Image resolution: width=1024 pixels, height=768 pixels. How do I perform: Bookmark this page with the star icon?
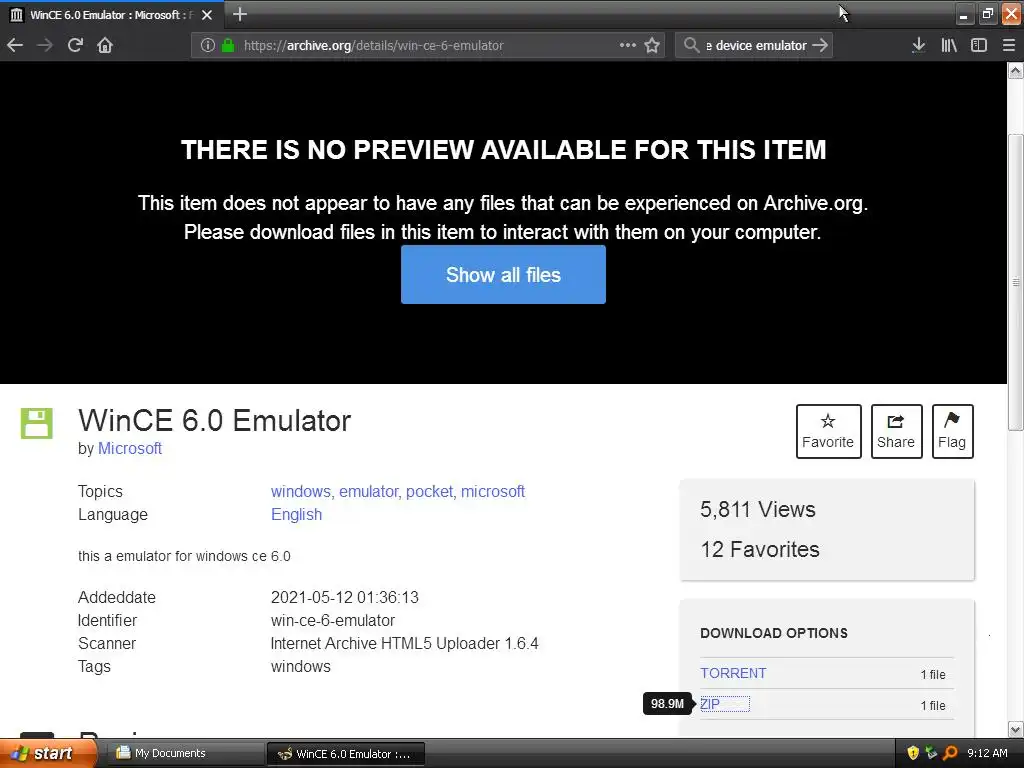point(652,45)
